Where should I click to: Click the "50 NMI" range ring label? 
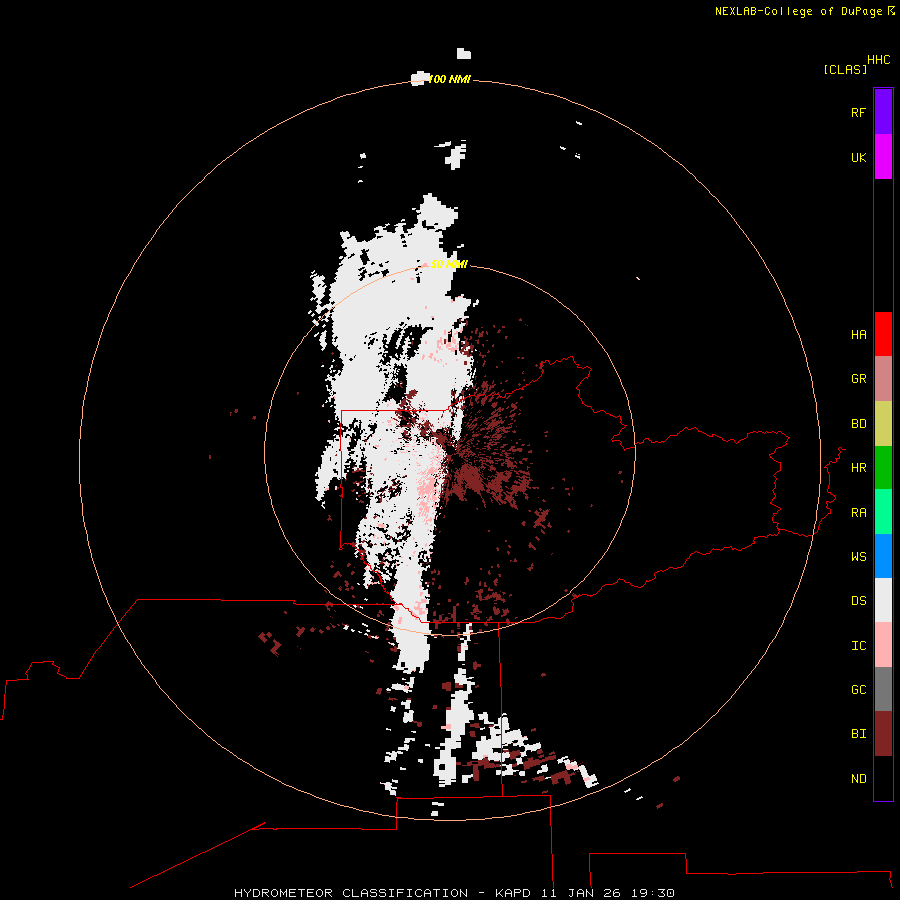point(449,264)
